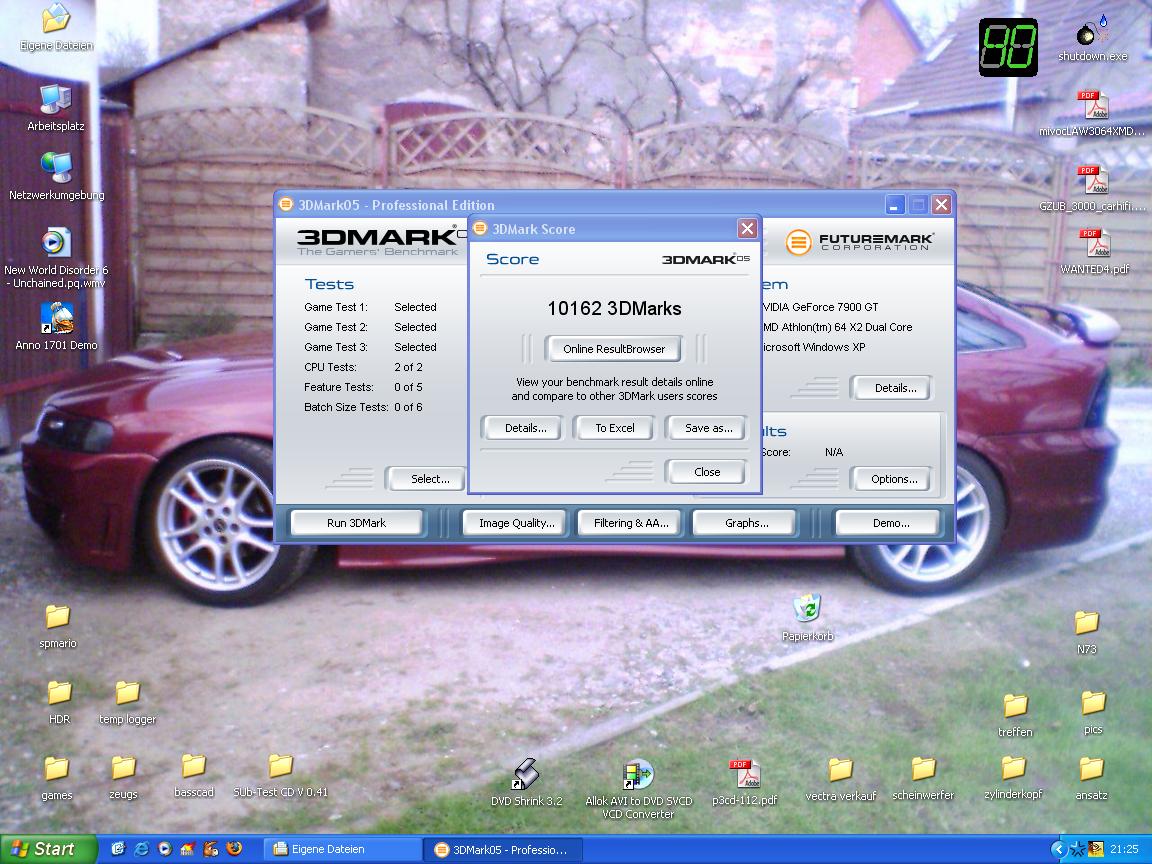The image size is (1152, 864).
Task: Click the GeForce 7900 GT system text
Action: point(821,307)
